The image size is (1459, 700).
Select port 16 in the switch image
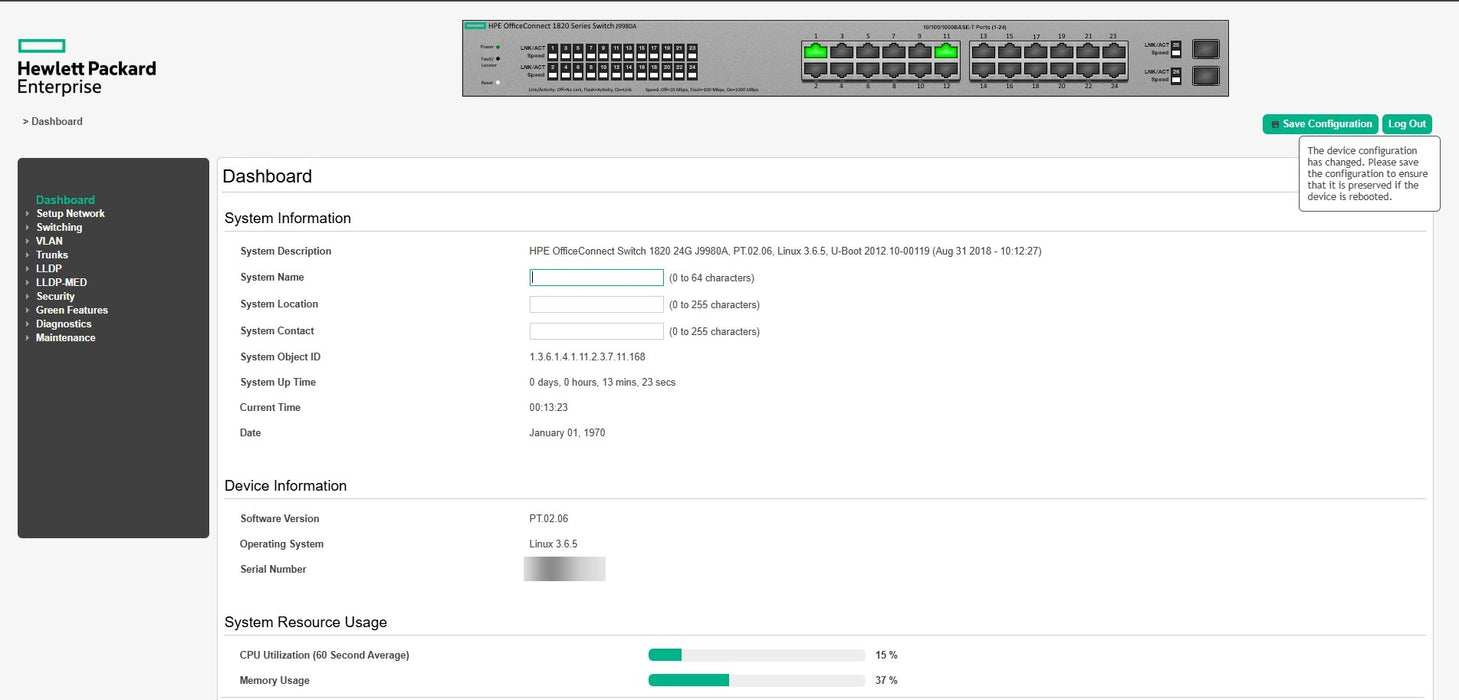pos(1010,69)
